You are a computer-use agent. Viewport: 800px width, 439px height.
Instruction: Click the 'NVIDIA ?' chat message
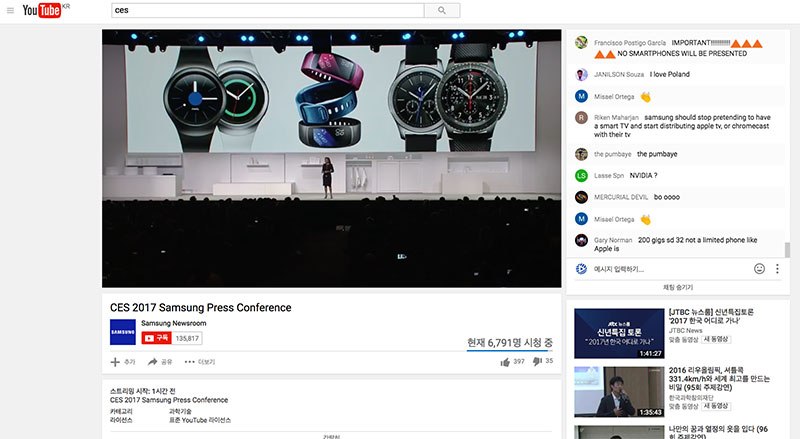(x=643, y=176)
